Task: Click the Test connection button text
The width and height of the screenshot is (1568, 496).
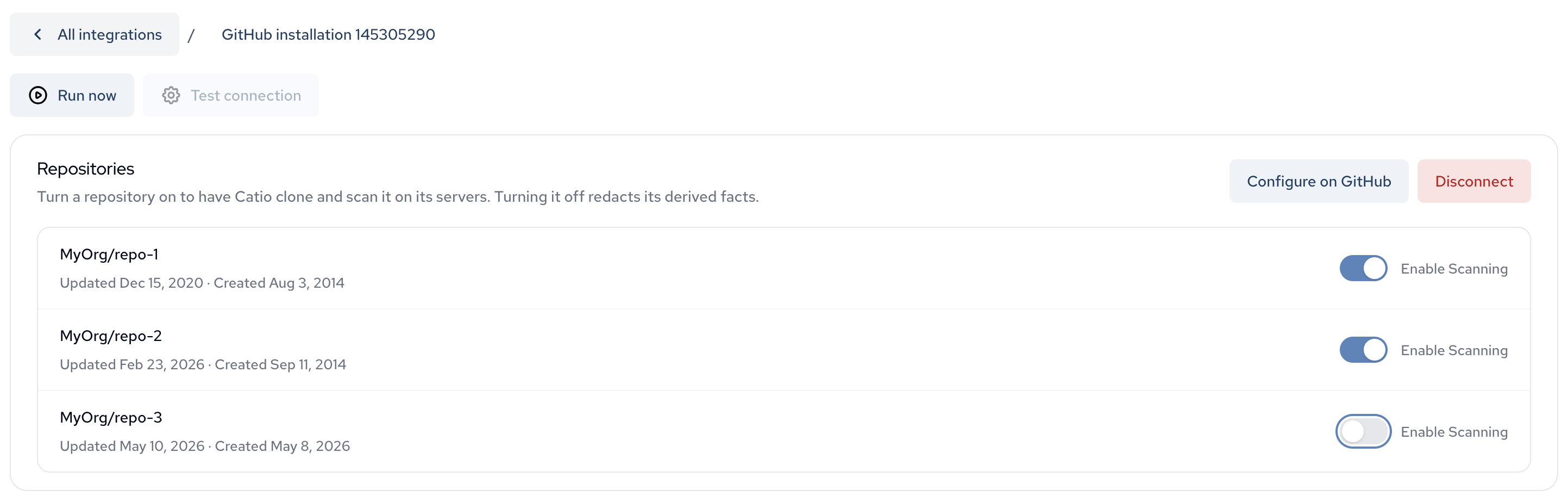Action: coord(246,96)
